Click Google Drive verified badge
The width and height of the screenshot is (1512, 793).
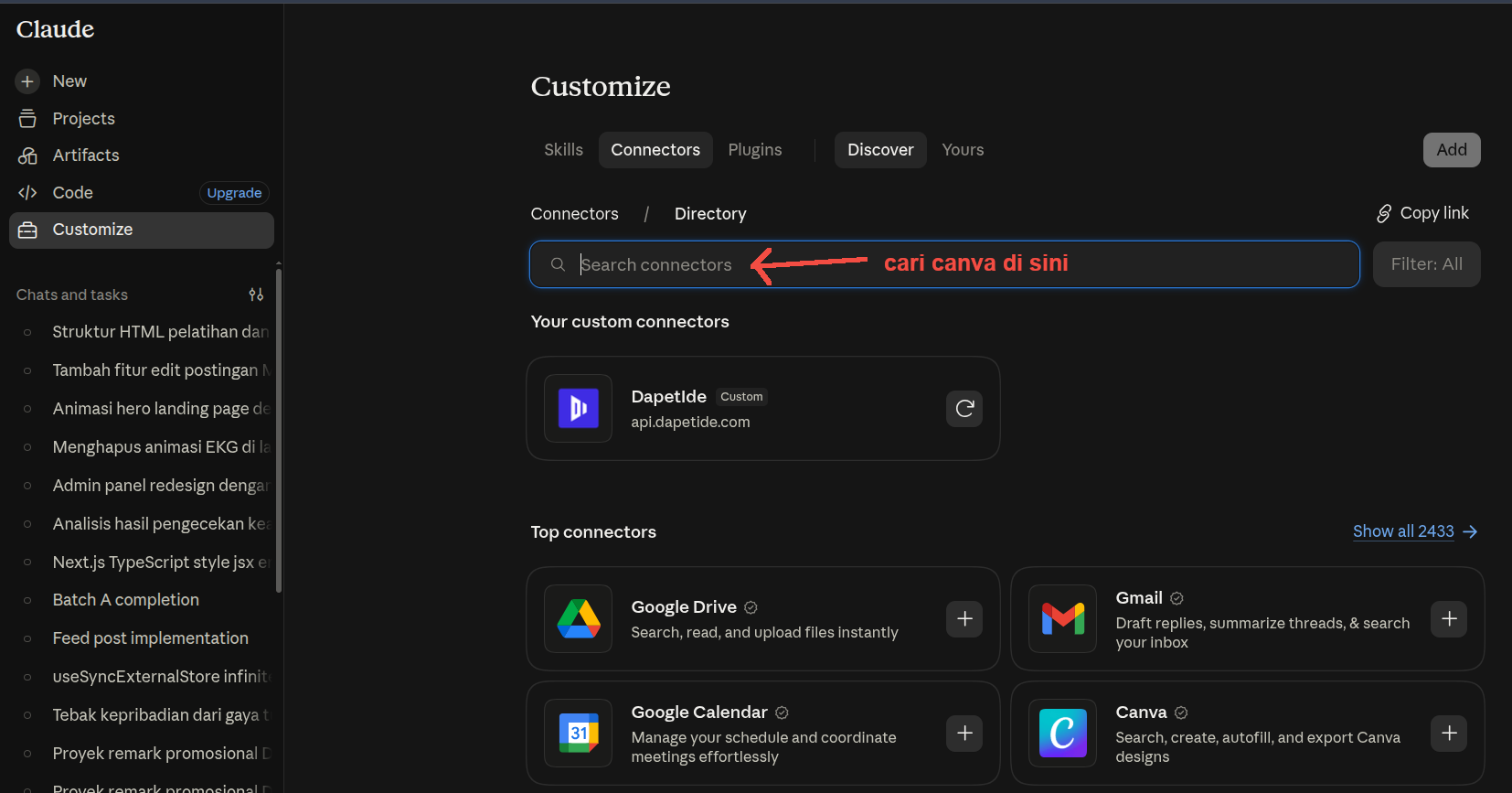tap(751, 607)
